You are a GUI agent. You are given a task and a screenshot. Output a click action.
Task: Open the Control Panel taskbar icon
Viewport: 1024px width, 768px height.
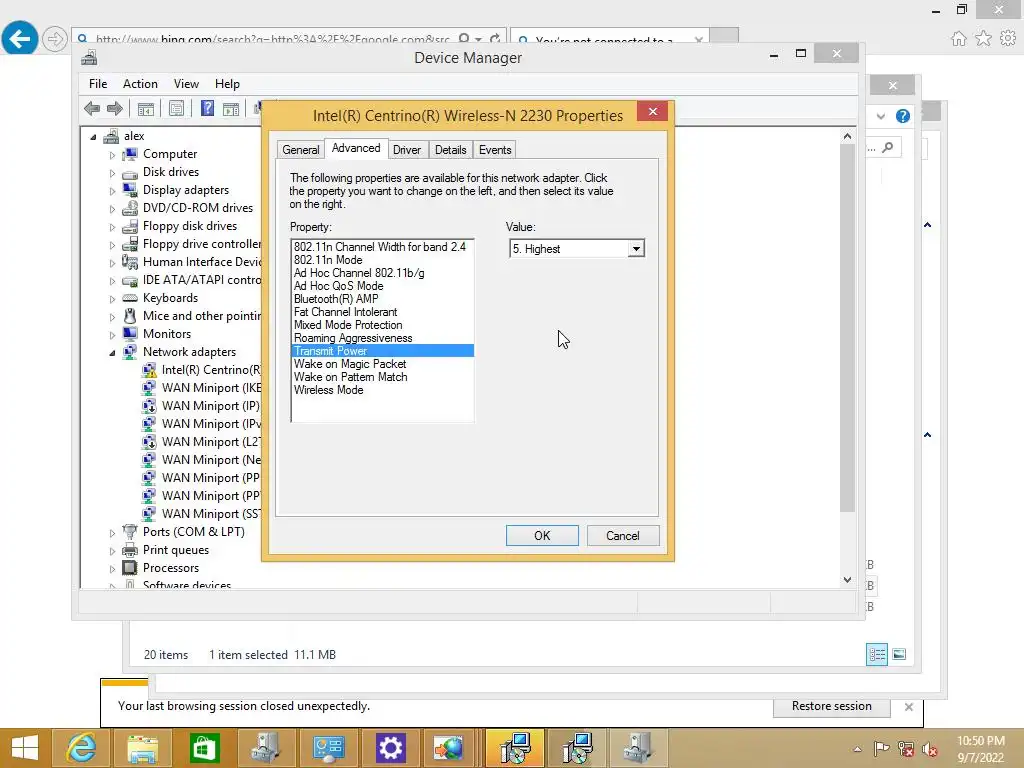click(x=328, y=748)
